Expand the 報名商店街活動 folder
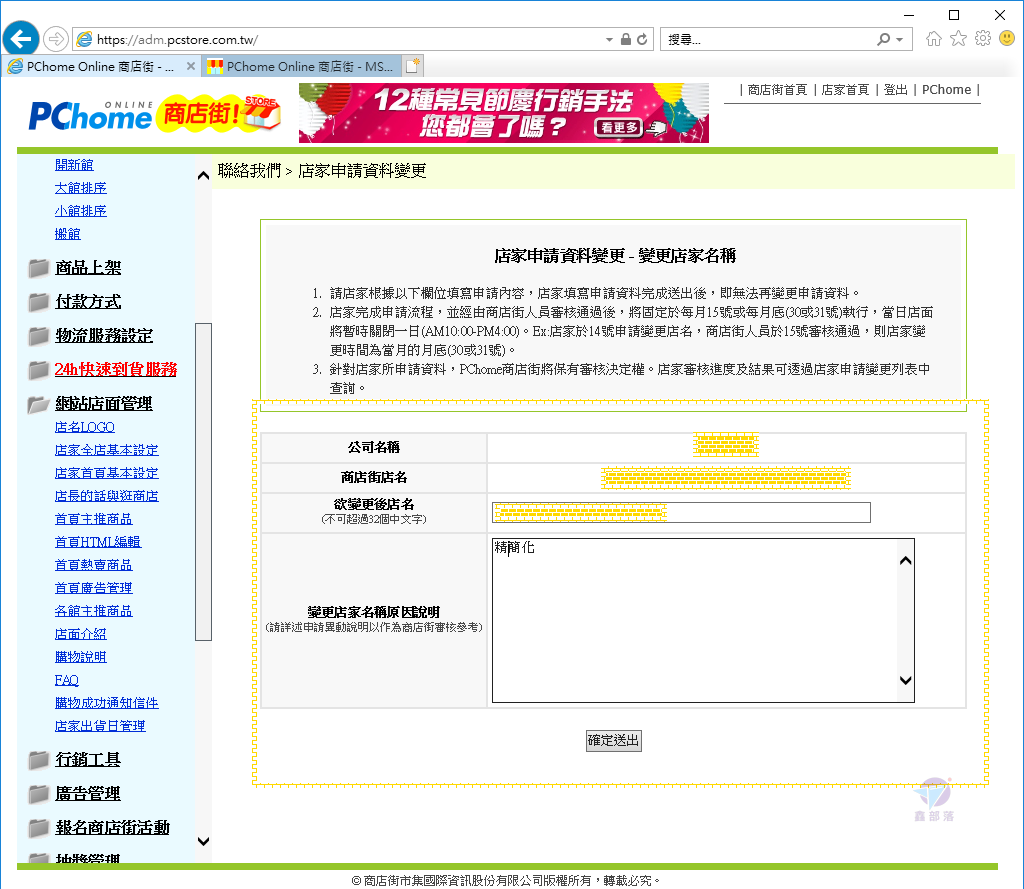This screenshot has width=1024, height=889. (x=39, y=828)
